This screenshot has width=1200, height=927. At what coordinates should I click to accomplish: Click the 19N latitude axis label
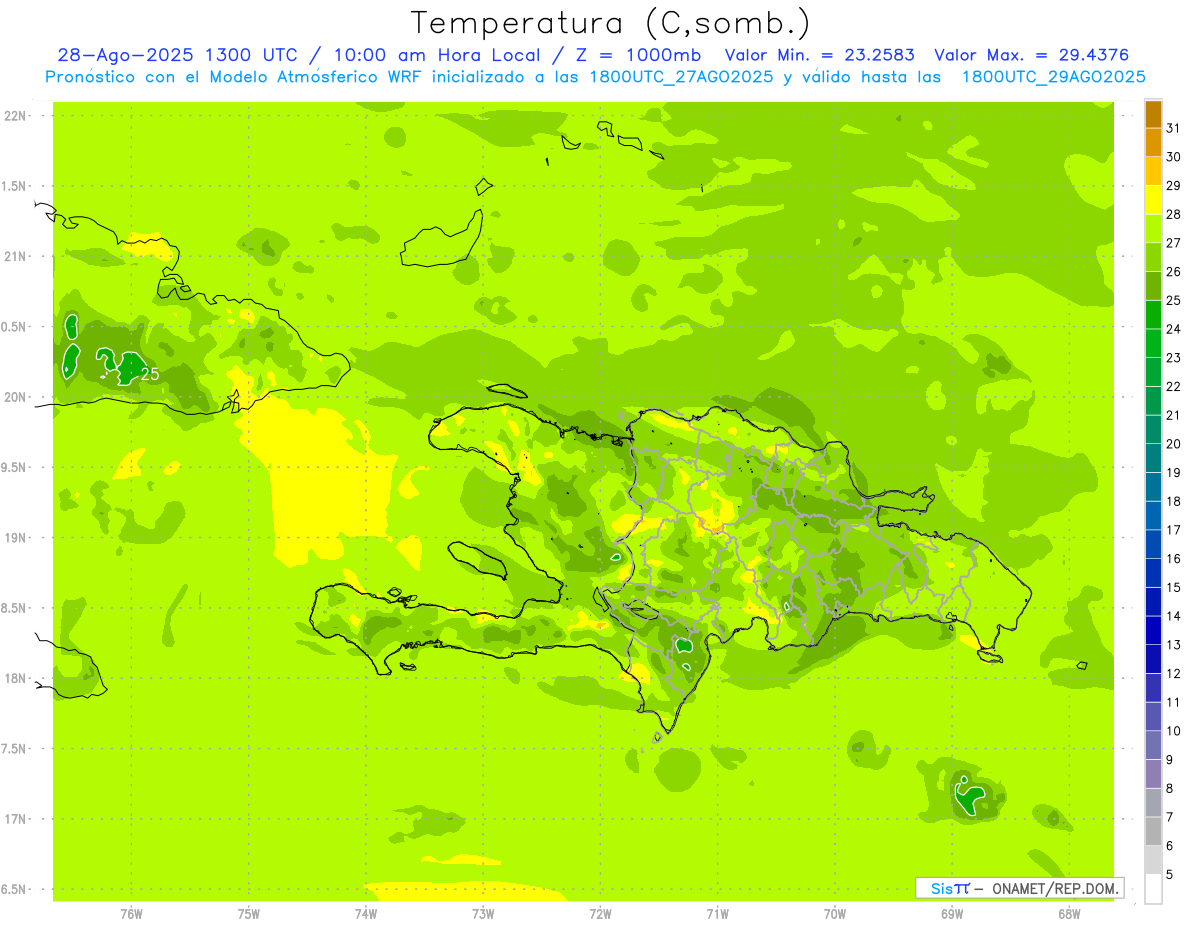pos(17,538)
